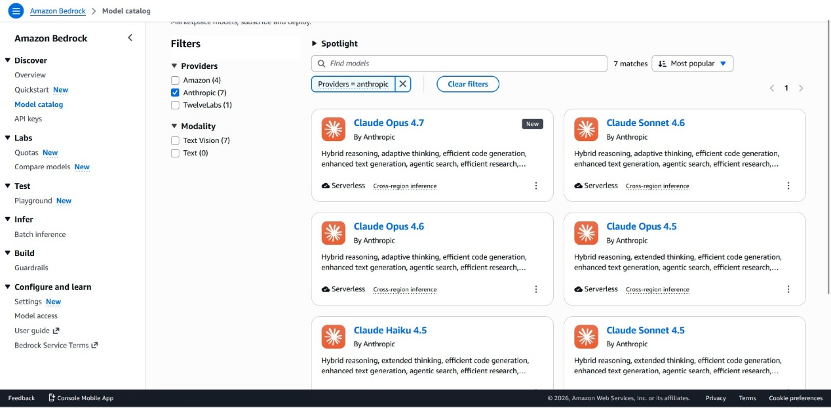Collapse the Configure and learn section
Image resolution: width=831 pixels, height=408 pixels.
click(x=7, y=287)
